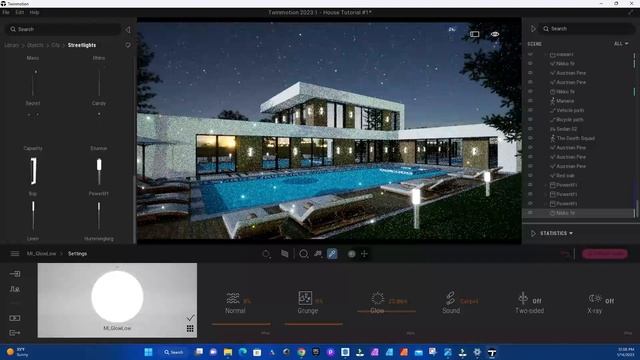The height and width of the screenshot is (360, 640).
Task: Go to Objects in the breadcrumb path
Action: 35,45
